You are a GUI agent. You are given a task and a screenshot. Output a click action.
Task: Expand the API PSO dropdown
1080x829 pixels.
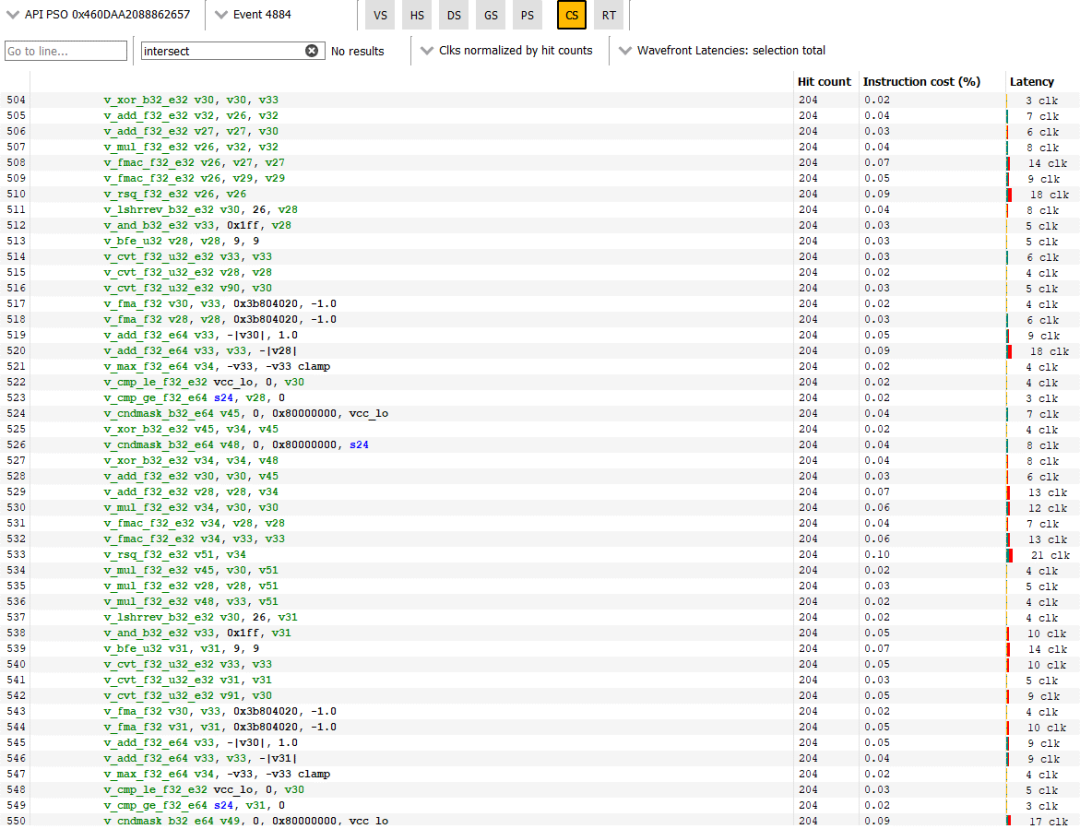pos(96,14)
